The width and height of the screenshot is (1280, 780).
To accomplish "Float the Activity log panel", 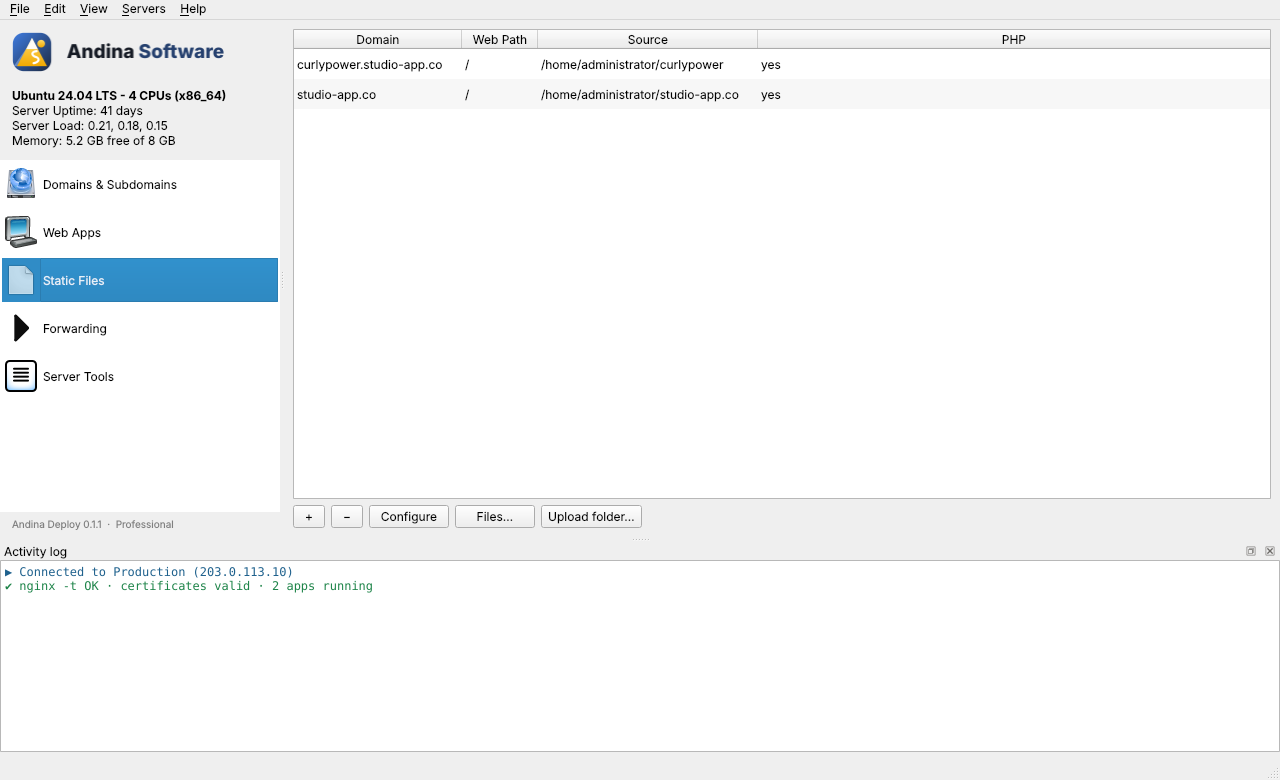I will click(x=1251, y=551).
